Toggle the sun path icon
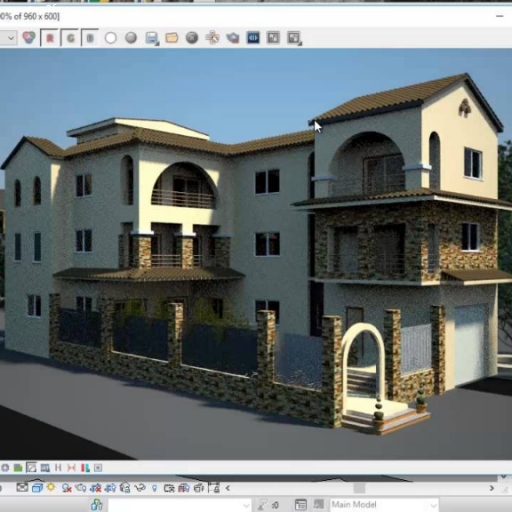This screenshot has height=512, width=512. (51, 488)
